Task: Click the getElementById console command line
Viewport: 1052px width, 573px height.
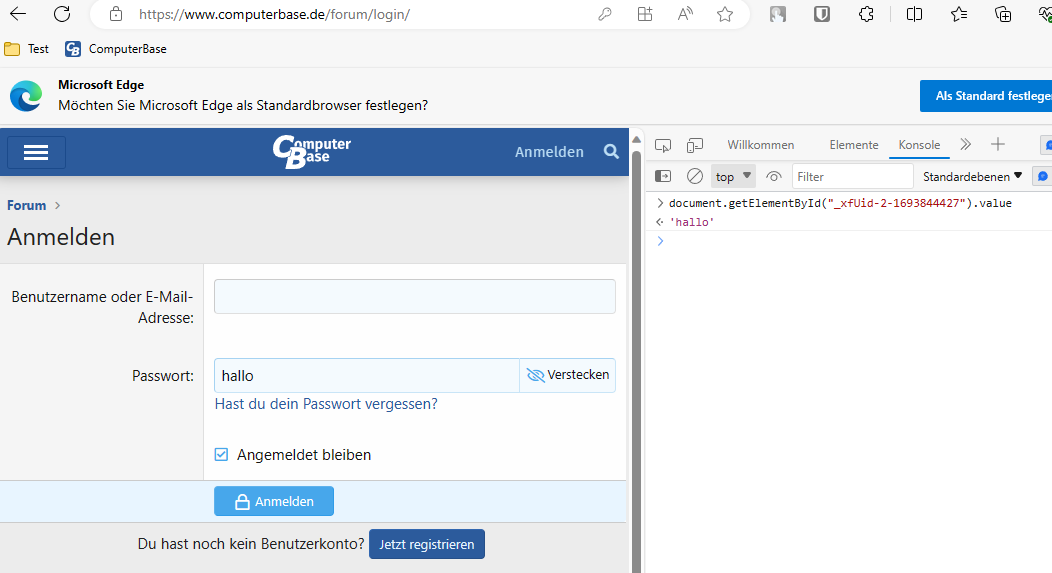Action: [x=840, y=203]
